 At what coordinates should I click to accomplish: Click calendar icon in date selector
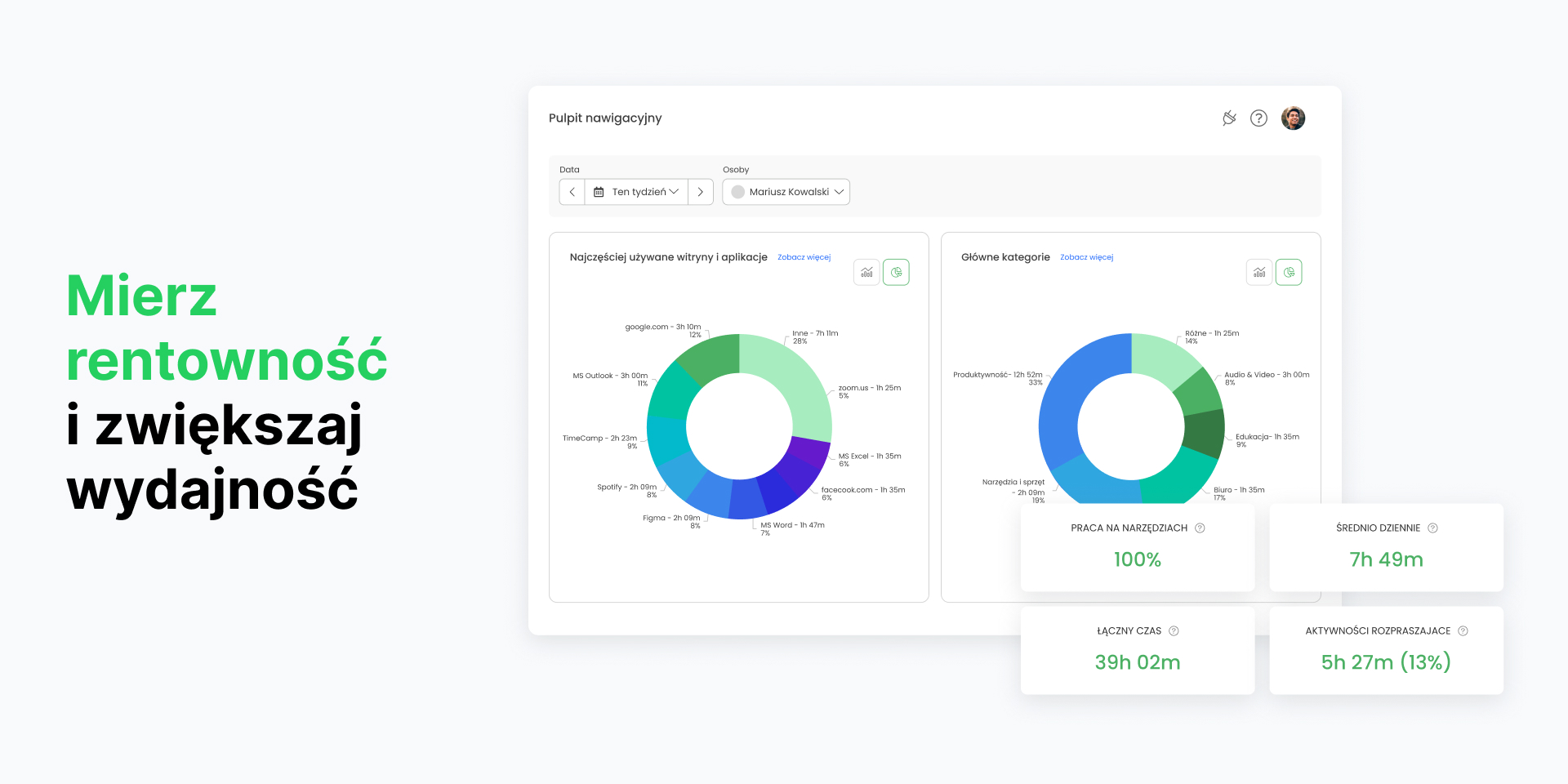click(x=599, y=192)
